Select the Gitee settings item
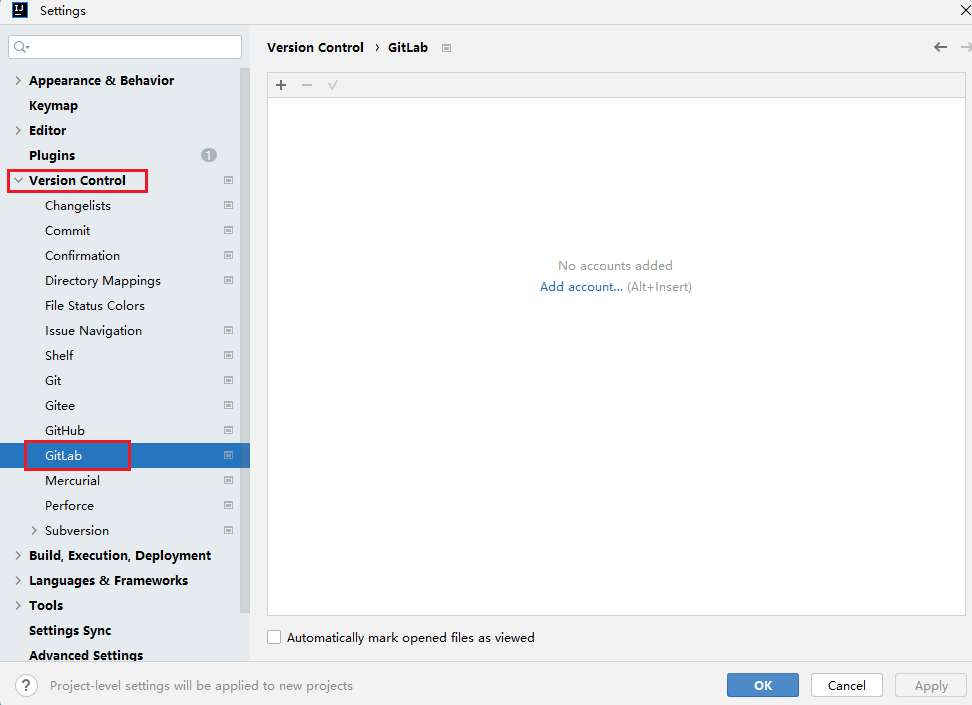972x705 pixels. 60,406
